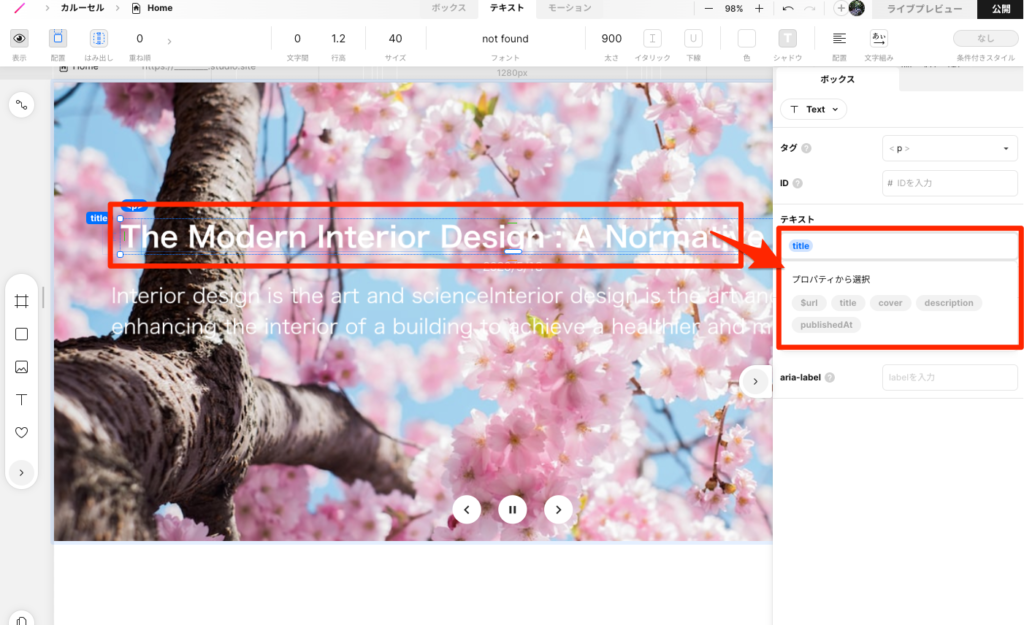Click the Home page breadcrumb

tap(152, 8)
